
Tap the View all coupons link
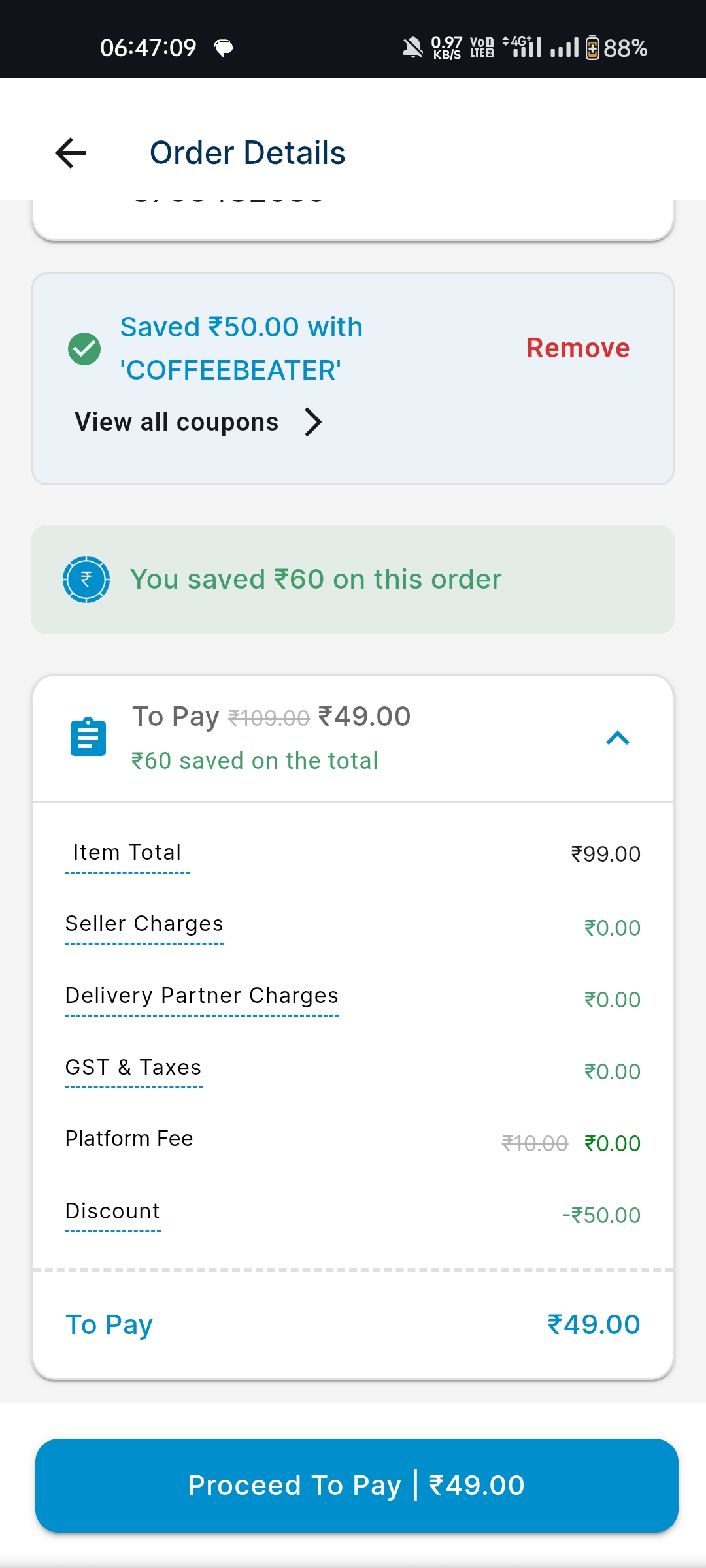pos(177,422)
